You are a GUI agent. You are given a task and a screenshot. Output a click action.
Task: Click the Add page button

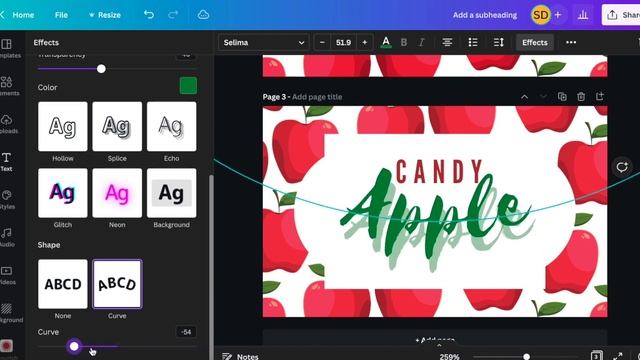click(435, 340)
